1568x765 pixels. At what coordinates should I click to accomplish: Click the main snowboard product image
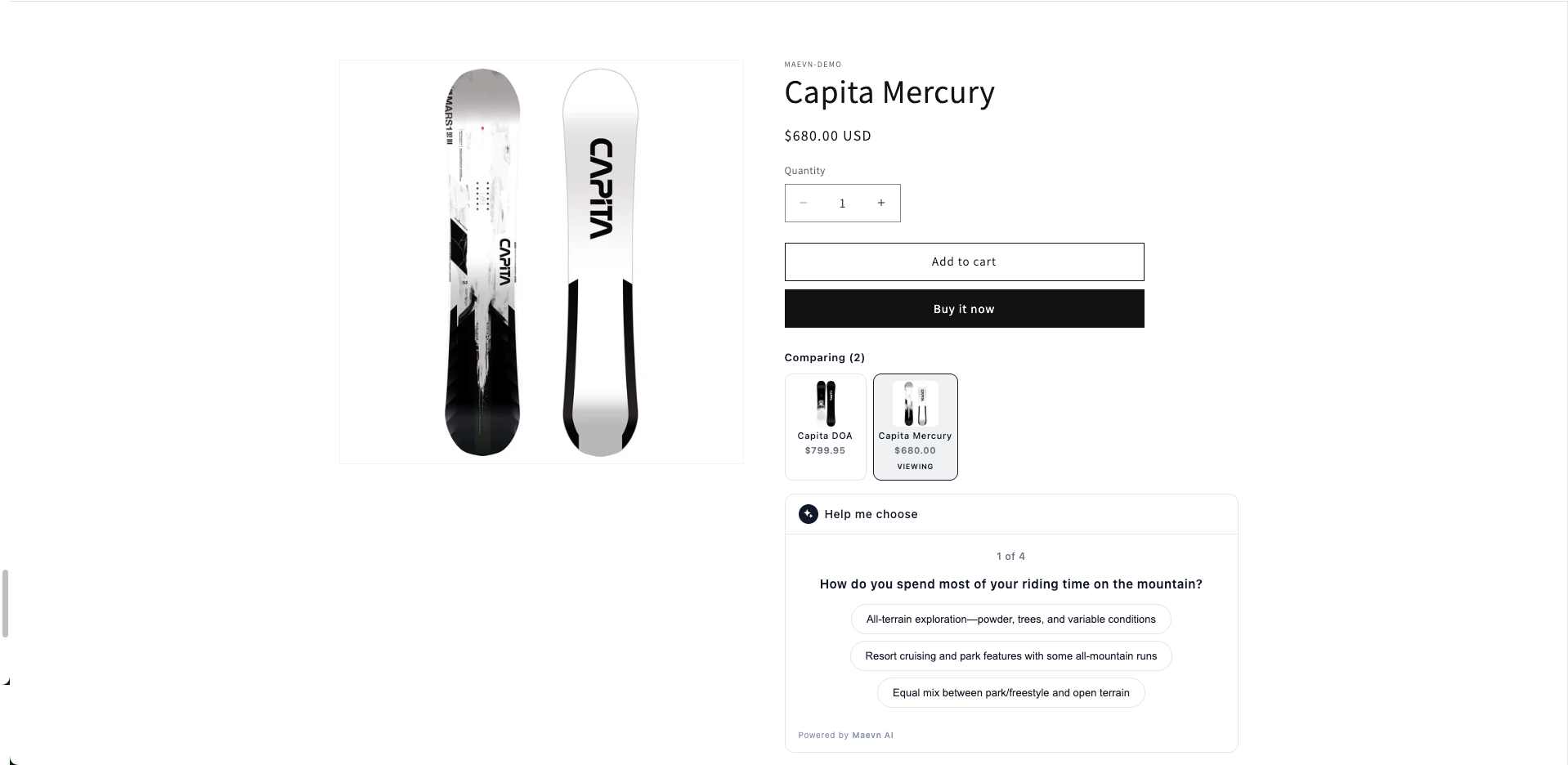tap(541, 262)
